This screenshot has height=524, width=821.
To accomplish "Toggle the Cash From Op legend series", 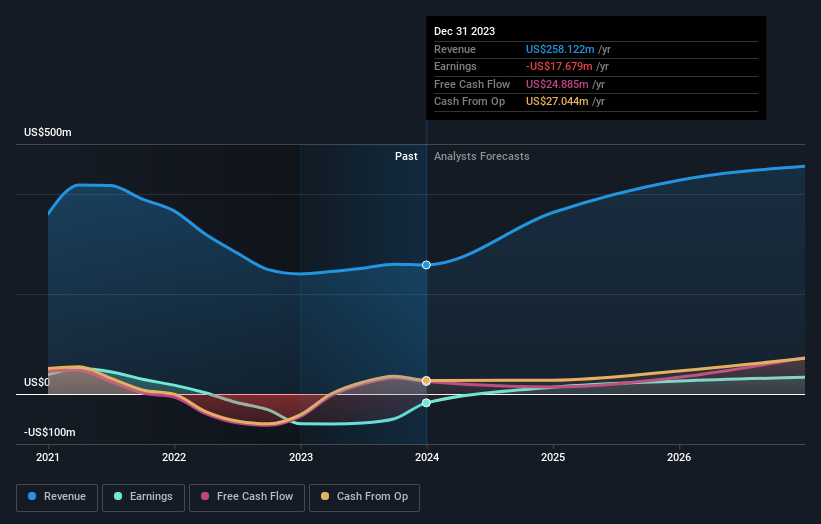I will click(x=364, y=497).
